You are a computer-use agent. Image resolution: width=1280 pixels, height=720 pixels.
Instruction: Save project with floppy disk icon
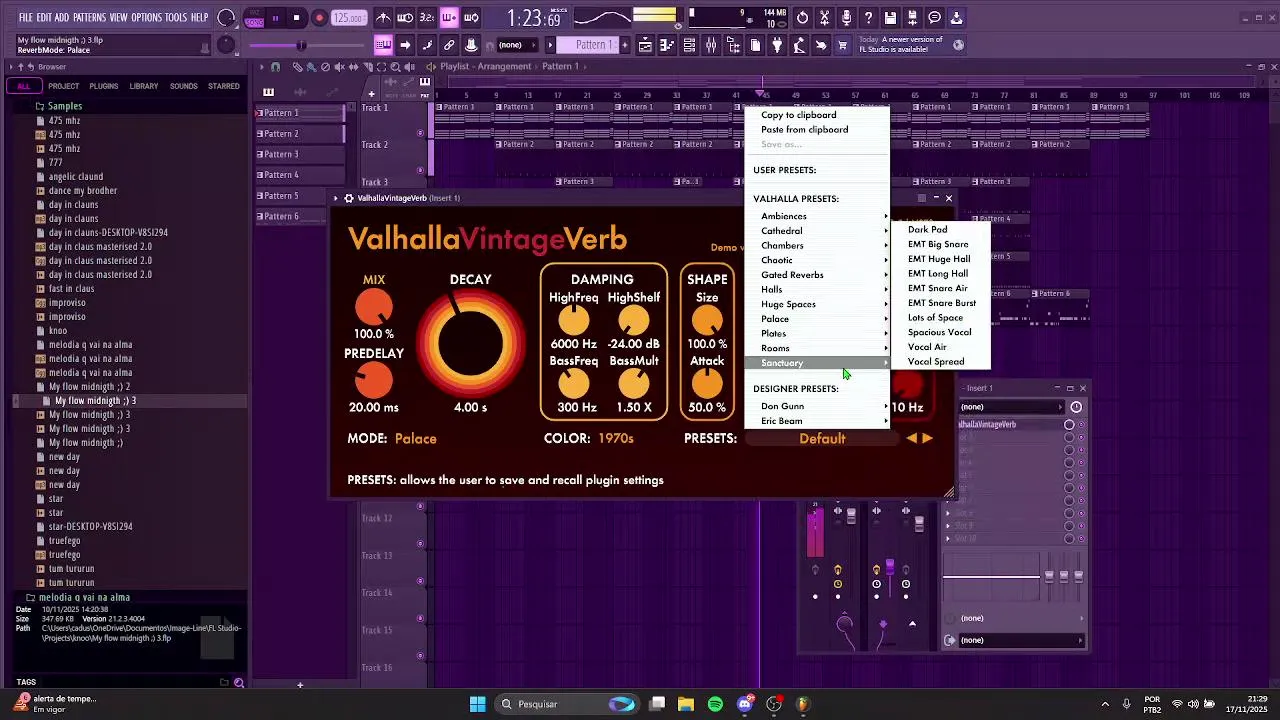point(890,18)
